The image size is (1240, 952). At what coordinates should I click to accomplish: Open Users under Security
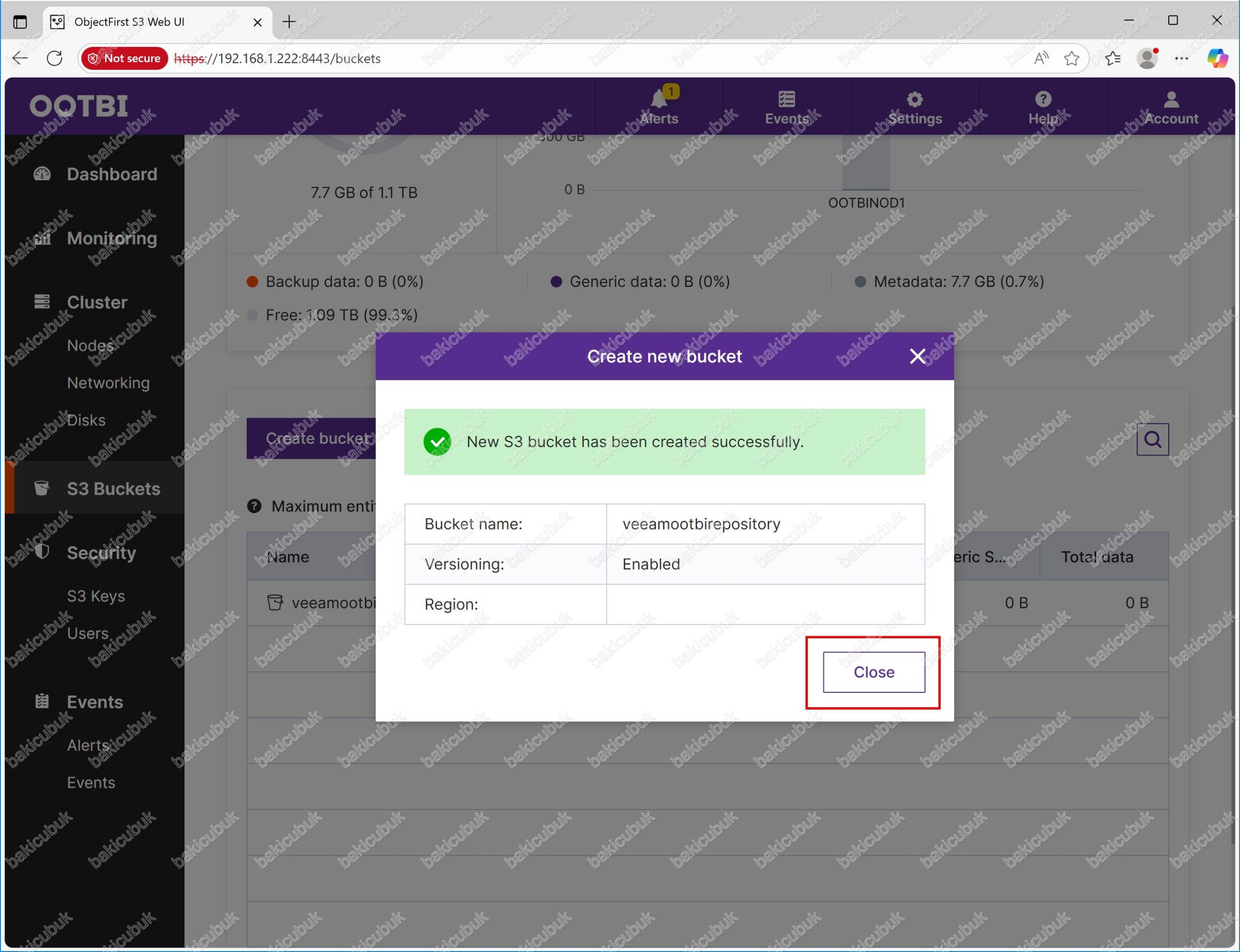pyautogui.click(x=88, y=634)
